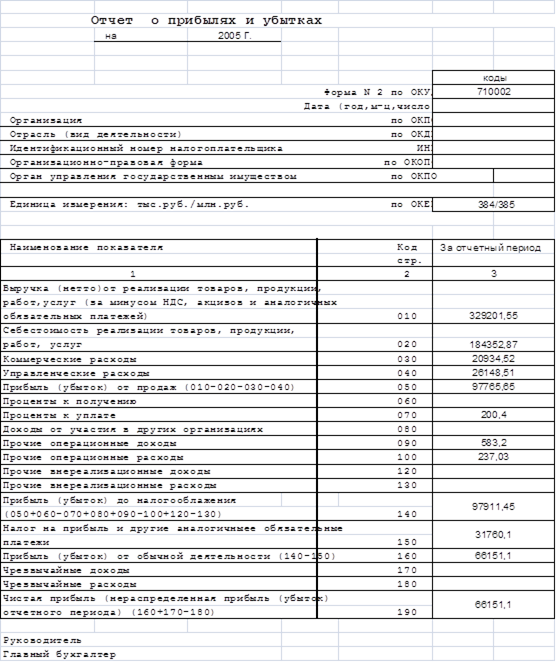The width and height of the screenshot is (556, 662).
Task: Click other operating expenses value 237,03
Action: [494, 456]
